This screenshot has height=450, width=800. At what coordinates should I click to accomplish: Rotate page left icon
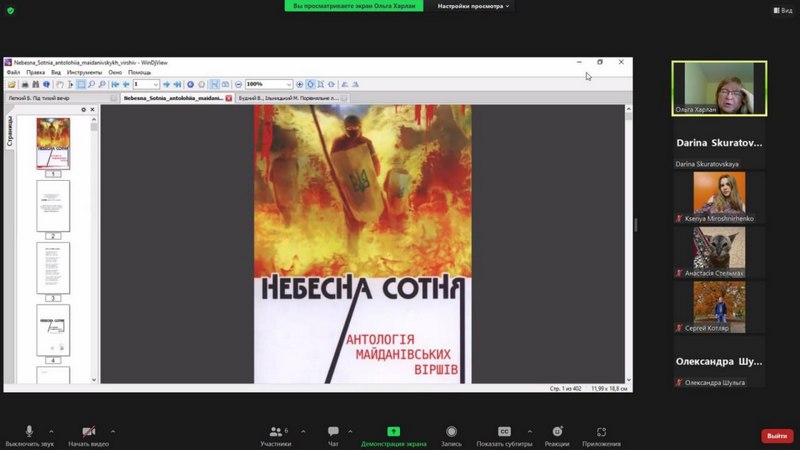coord(345,84)
